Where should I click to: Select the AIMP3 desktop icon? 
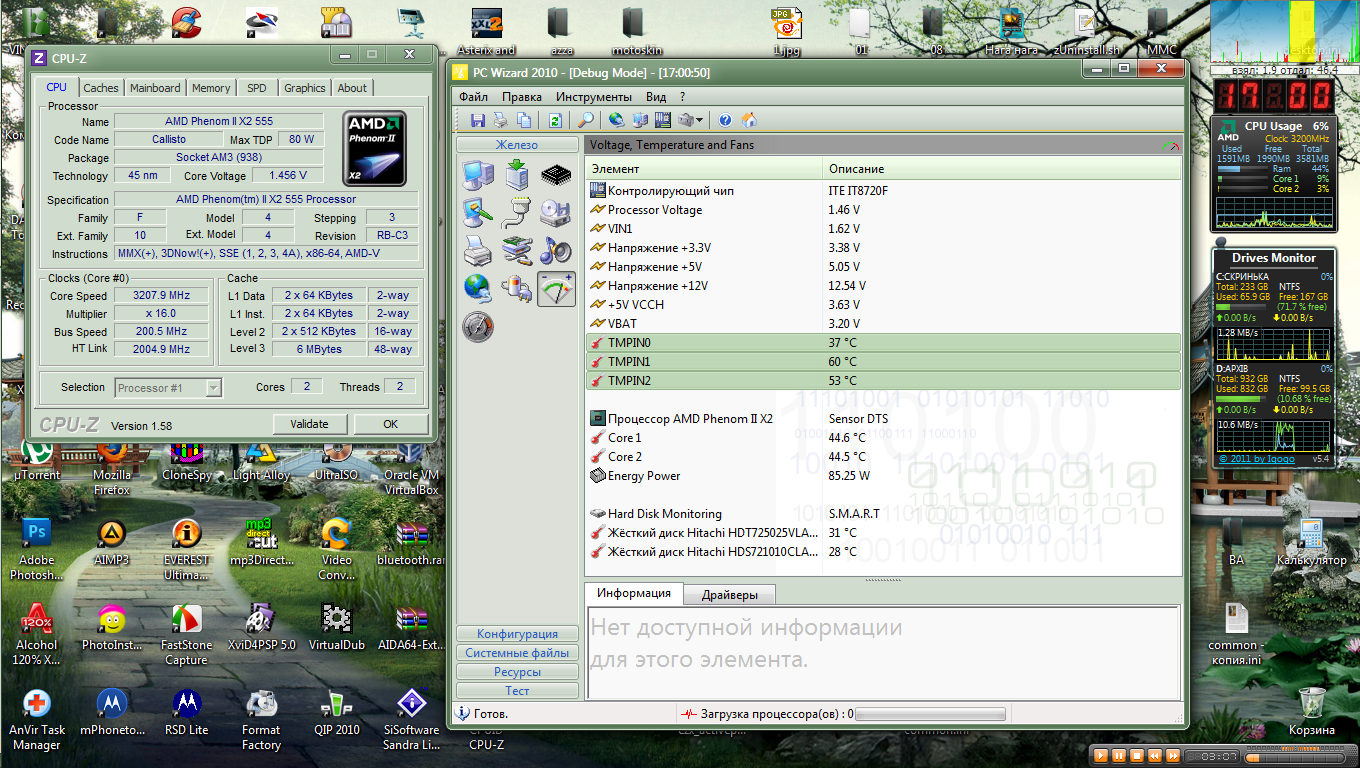(x=112, y=543)
